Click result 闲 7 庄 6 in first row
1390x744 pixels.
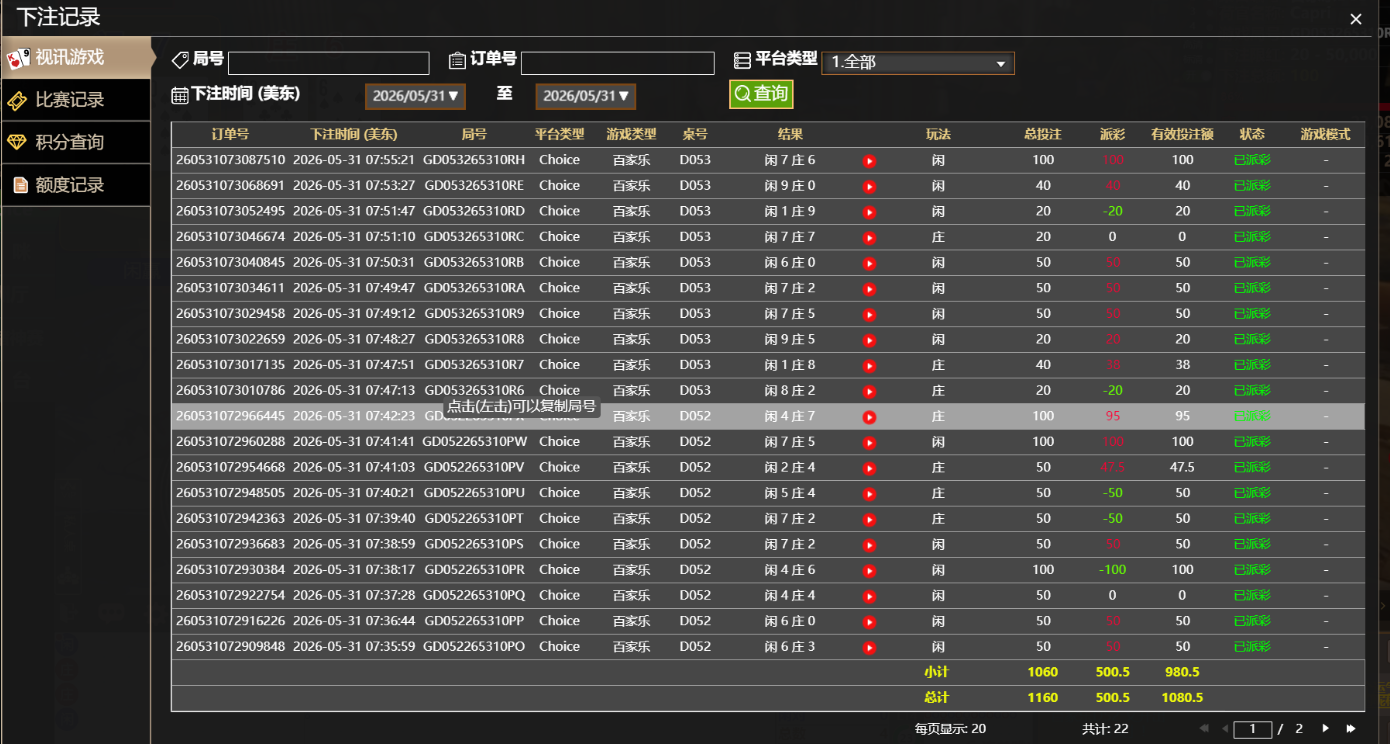[790, 160]
